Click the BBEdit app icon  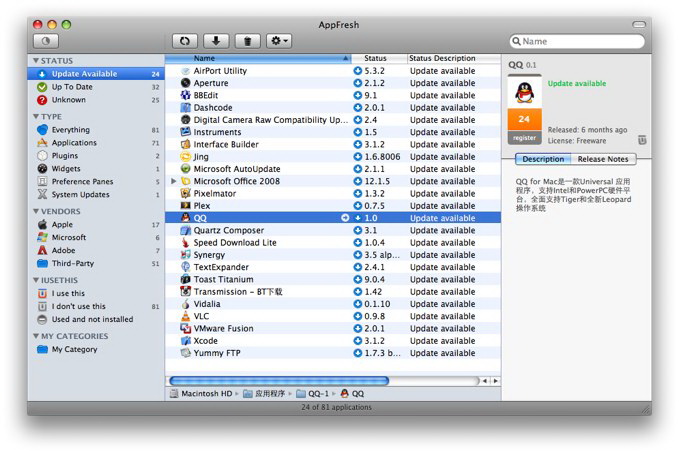click(x=185, y=95)
